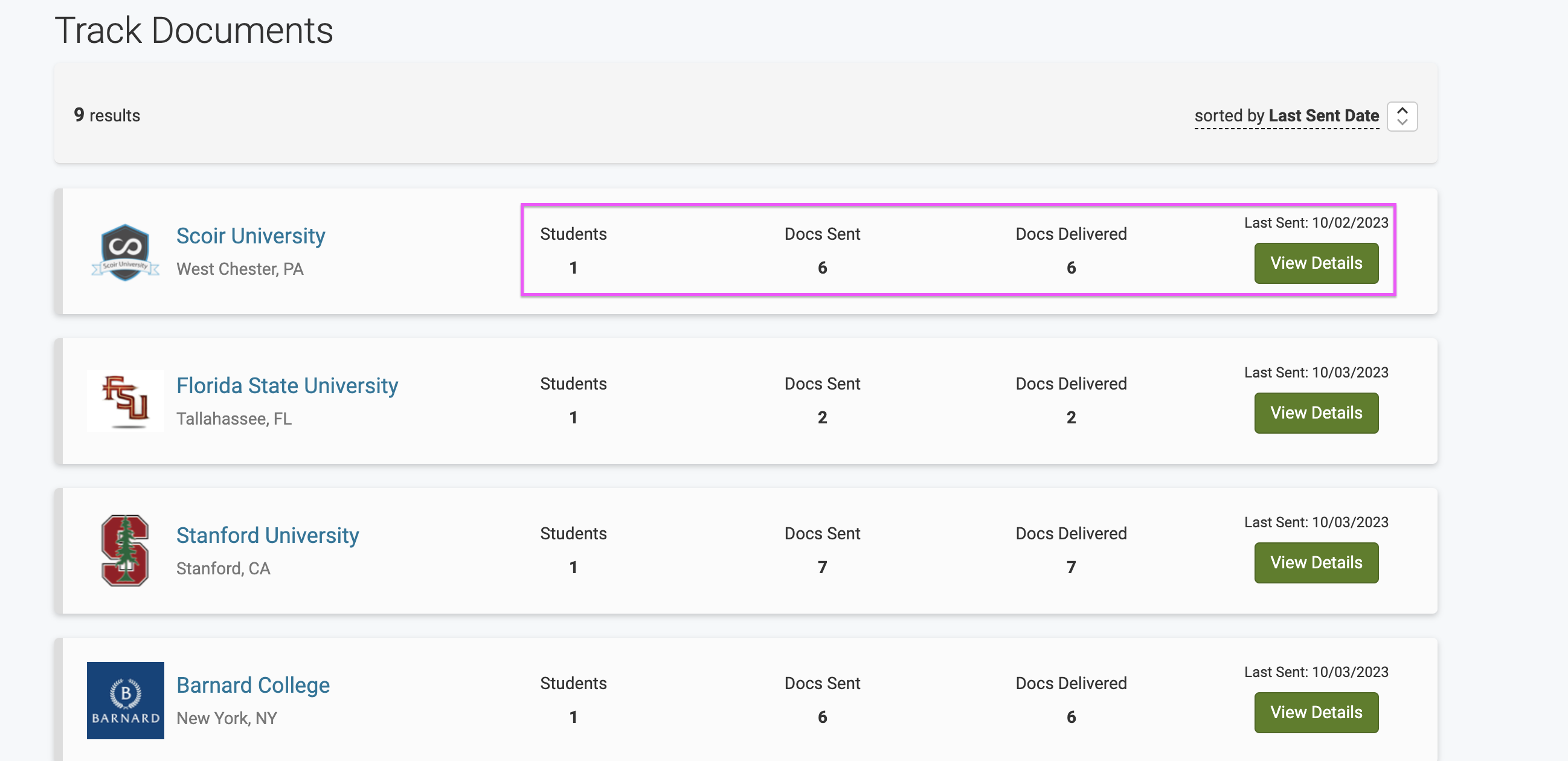This screenshot has width=1568, height=761.
Task: Click Docs Sent value 7 for Stanford University
Action: (x=822, y=567)
